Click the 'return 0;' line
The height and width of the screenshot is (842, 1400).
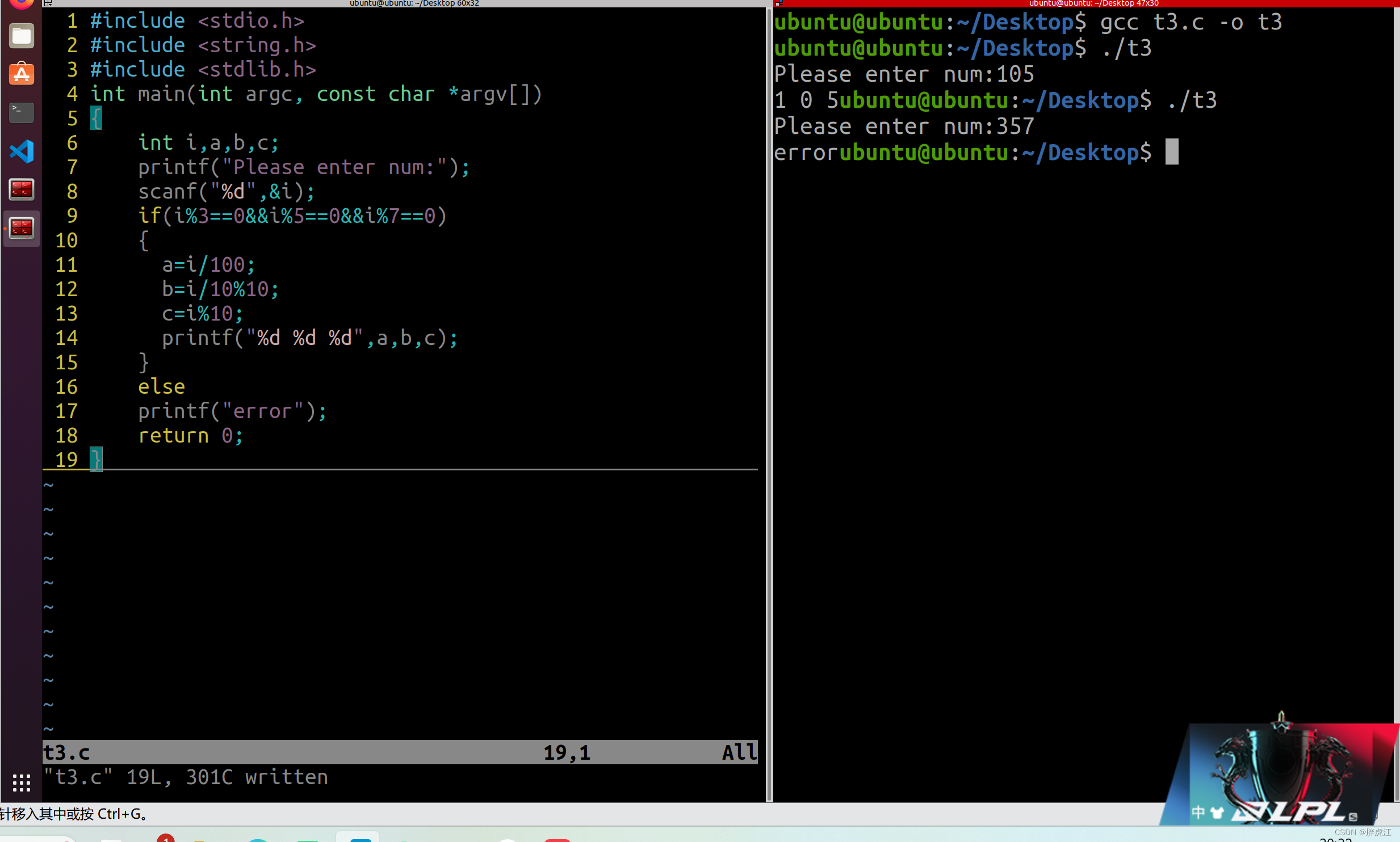click(x=190, y=436)
